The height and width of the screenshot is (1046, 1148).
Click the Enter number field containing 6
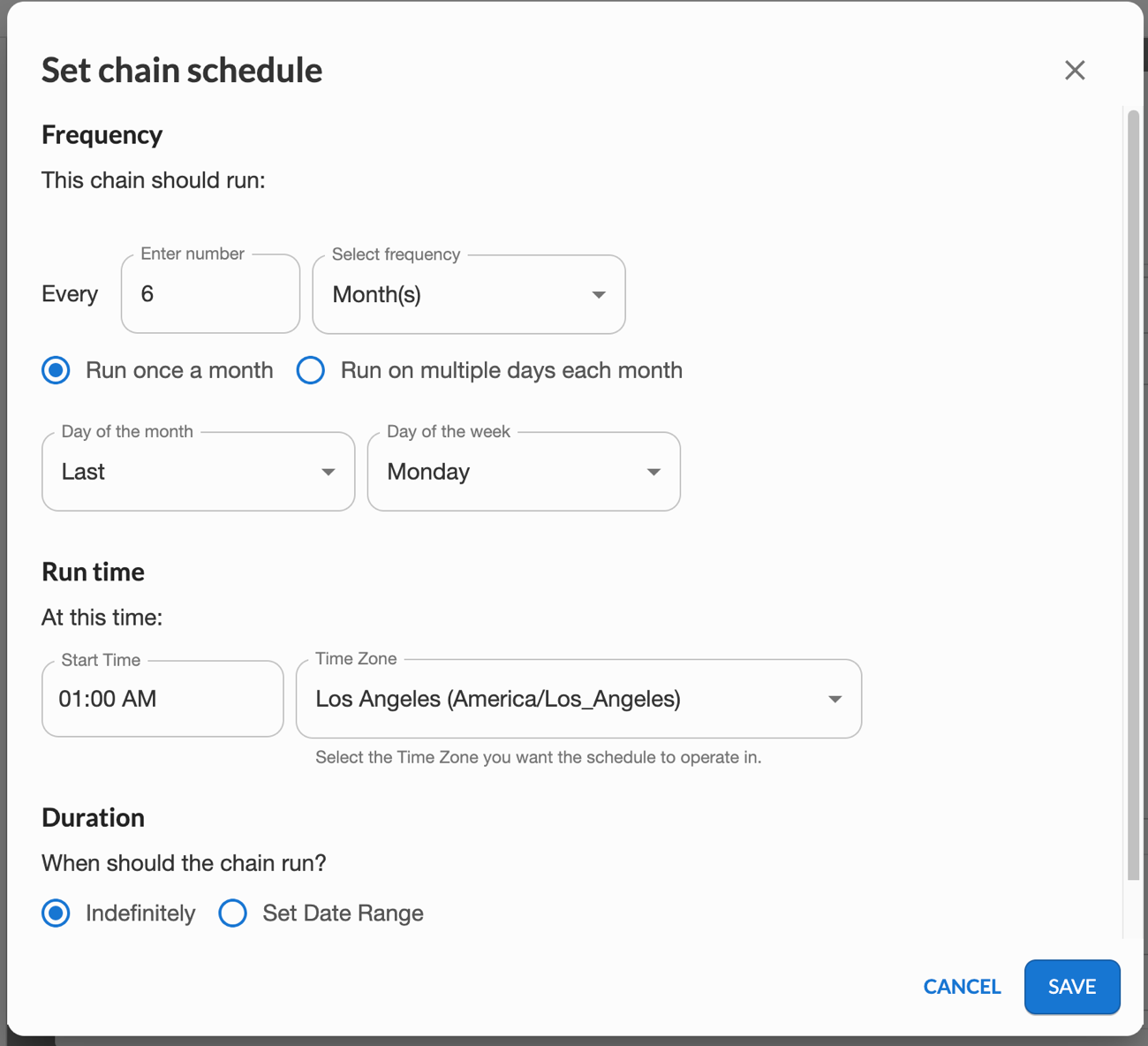coord(209,294)
